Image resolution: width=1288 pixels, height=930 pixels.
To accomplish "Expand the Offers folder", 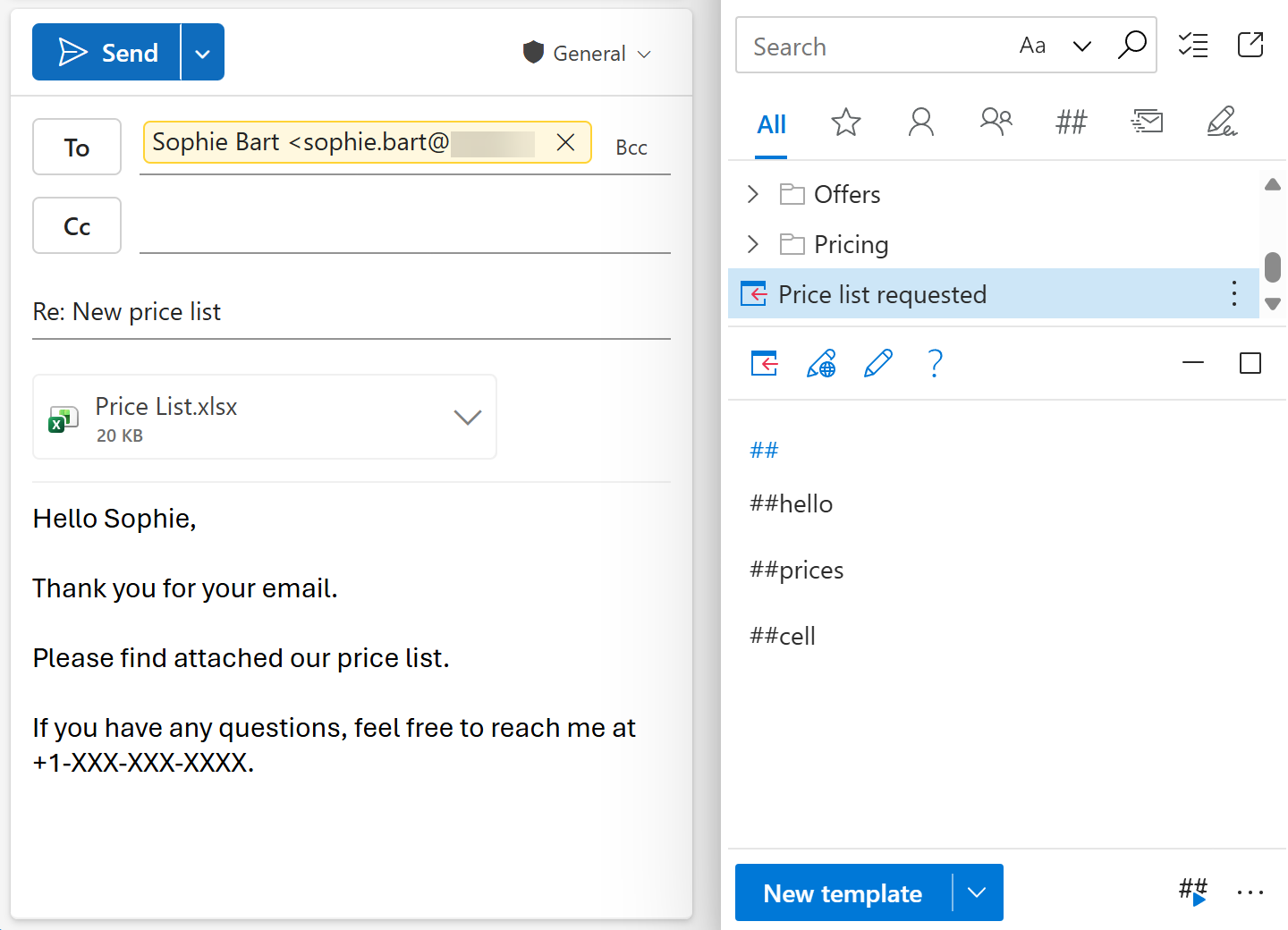I will [x=753, y=193].
